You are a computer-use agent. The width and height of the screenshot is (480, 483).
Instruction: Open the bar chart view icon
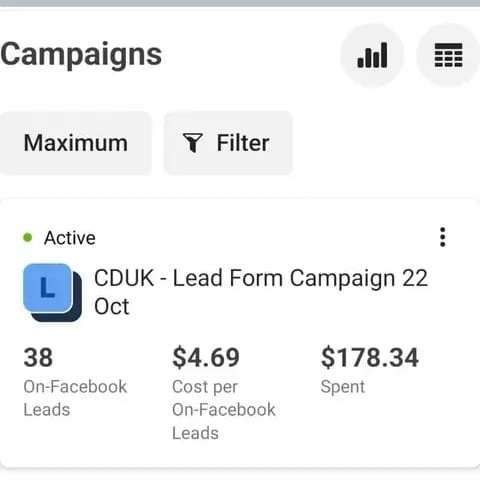tap(372, 55)
